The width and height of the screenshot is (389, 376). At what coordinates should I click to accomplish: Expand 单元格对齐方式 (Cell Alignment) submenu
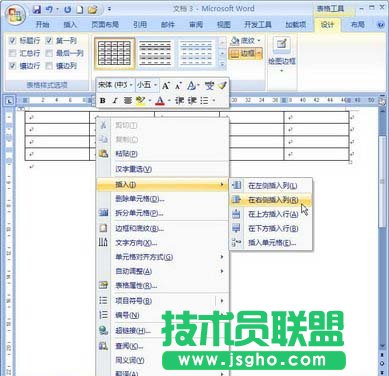162,257
